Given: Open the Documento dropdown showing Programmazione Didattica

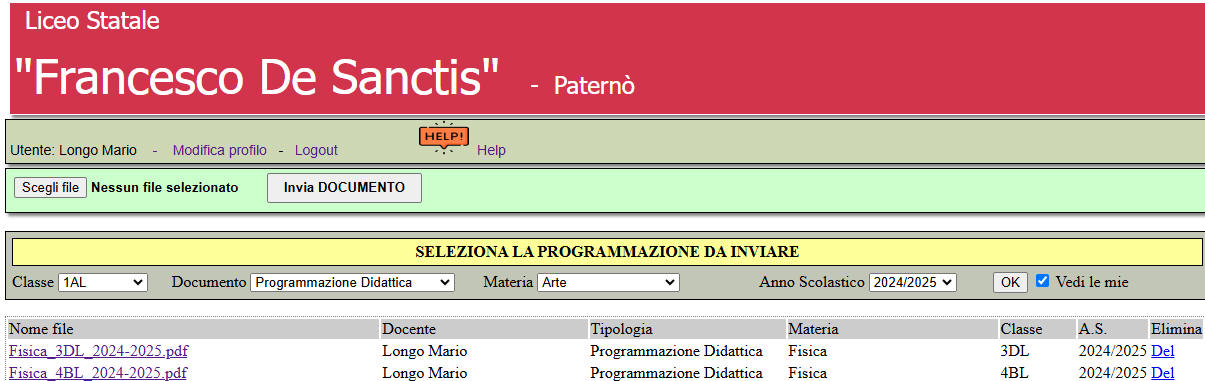Looking at the screenshot, I should tap(352, 283).
